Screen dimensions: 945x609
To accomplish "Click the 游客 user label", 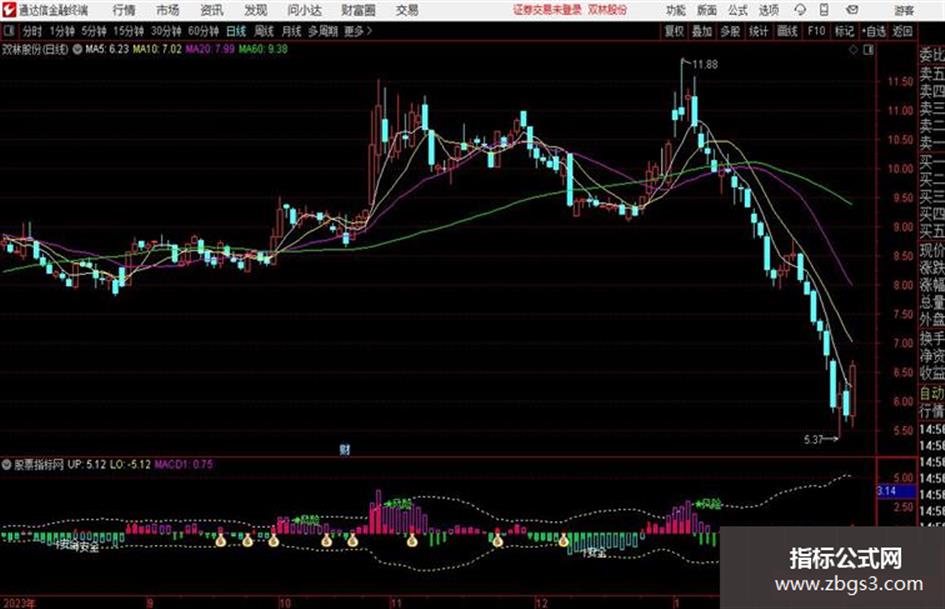I will pos(903,10).
